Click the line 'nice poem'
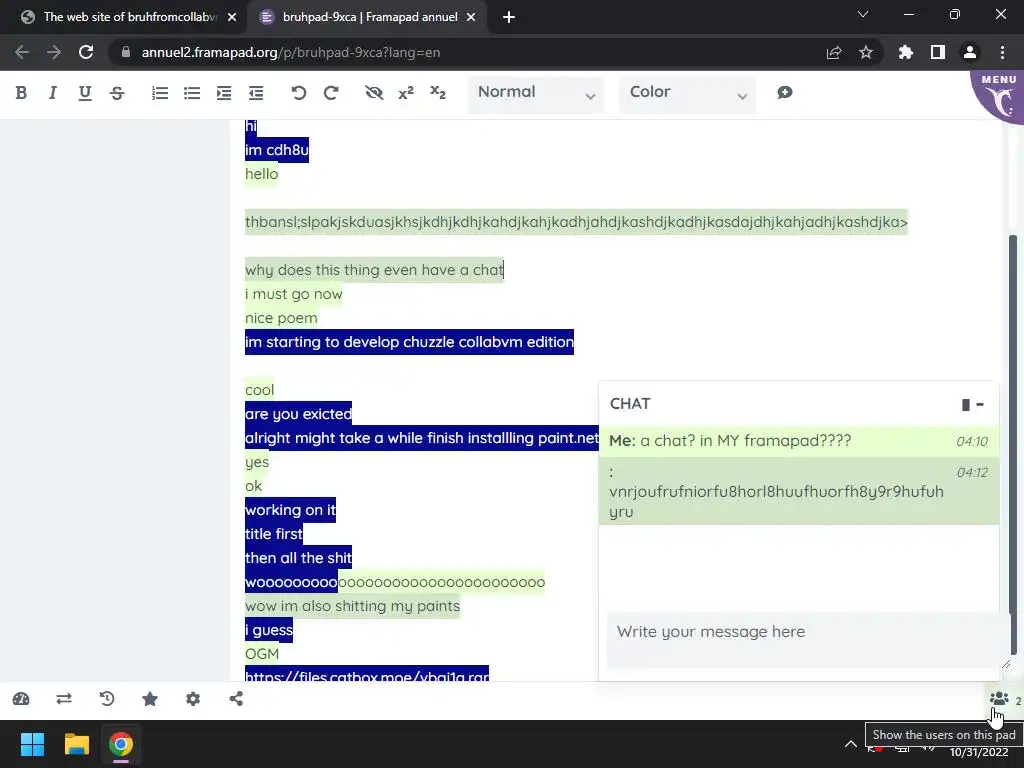1024x768 pixels. [281, 318]
